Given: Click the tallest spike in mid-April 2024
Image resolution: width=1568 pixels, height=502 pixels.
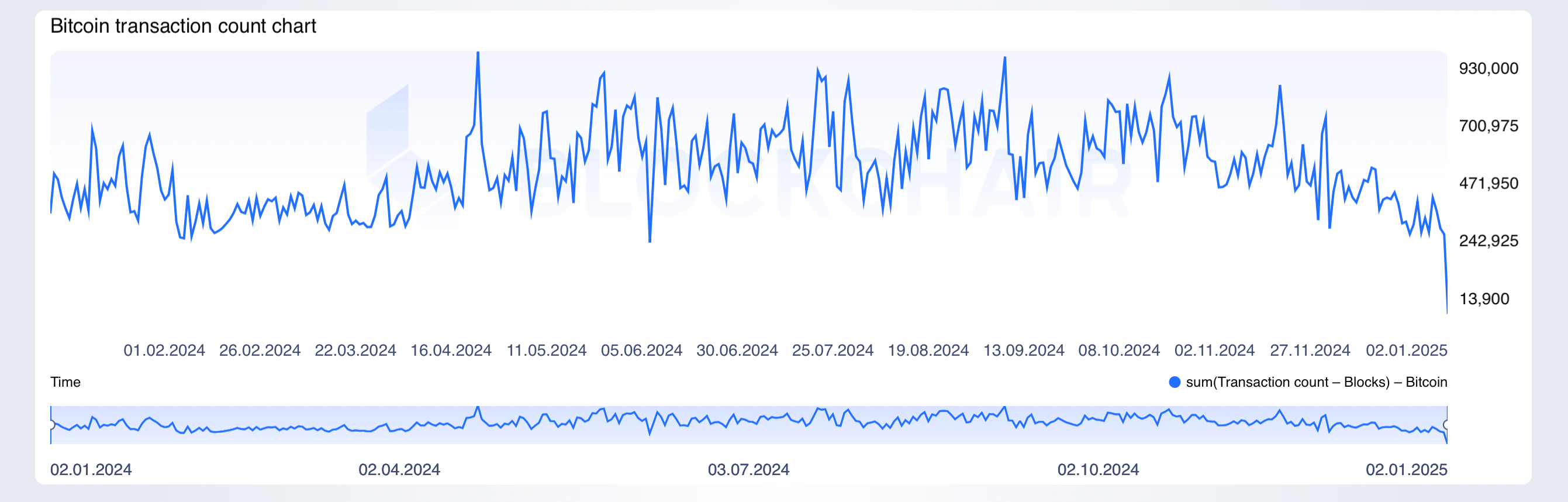Looking at the screenshot, I should (478, 54).
